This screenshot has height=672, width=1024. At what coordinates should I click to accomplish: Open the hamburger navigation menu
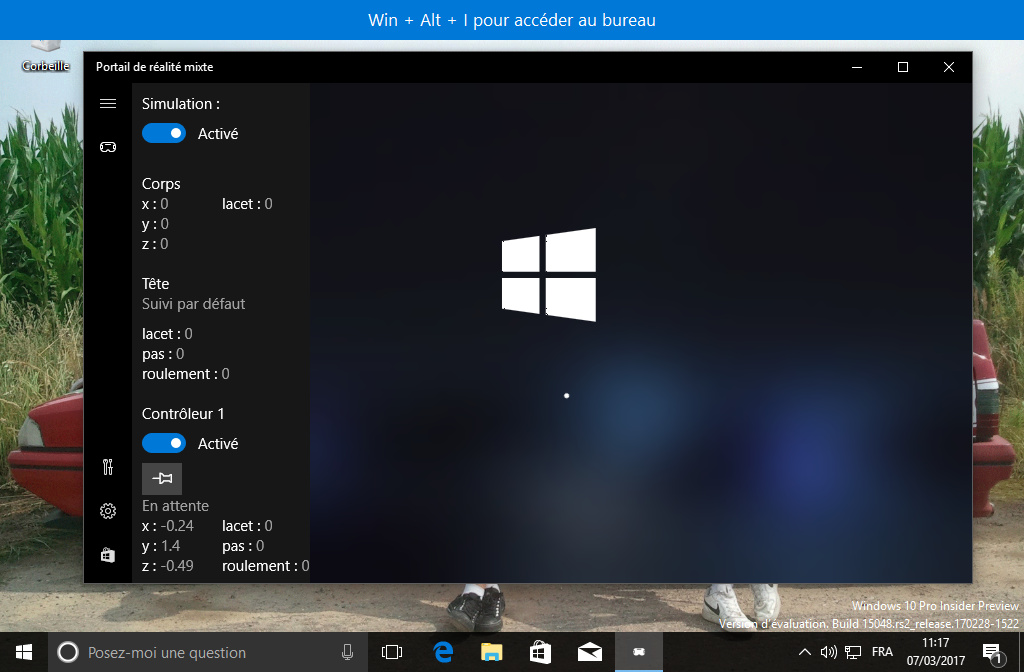[x=108, y=104]
